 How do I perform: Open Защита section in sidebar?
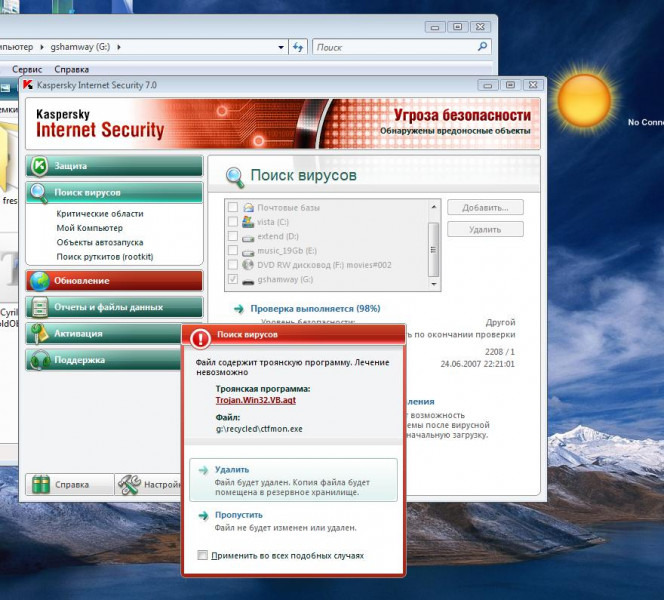point(114,166)
